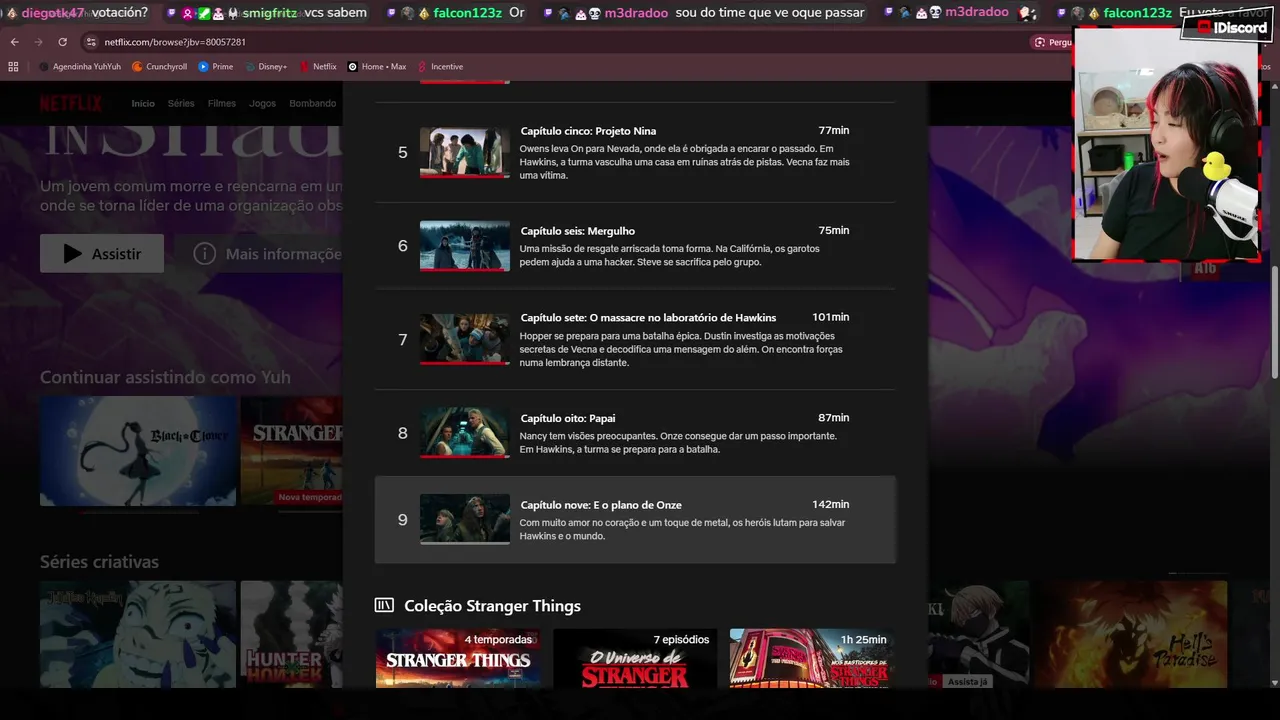1280x720 pixels.
Task: Click the 101min duration of episode 7
Action: coord(831,317)
